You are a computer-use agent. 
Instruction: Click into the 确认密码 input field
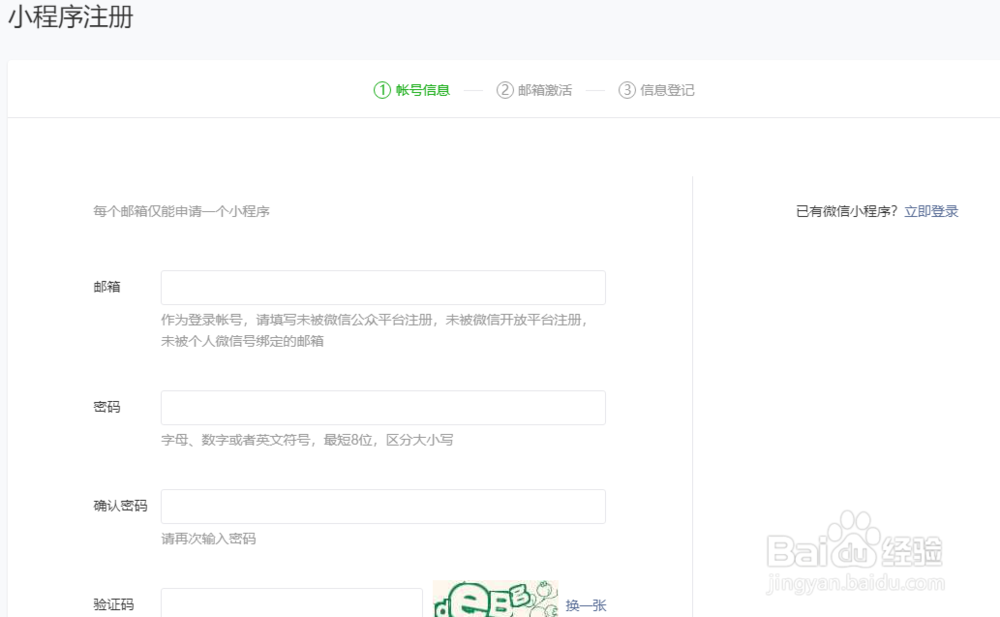(383, 506)
